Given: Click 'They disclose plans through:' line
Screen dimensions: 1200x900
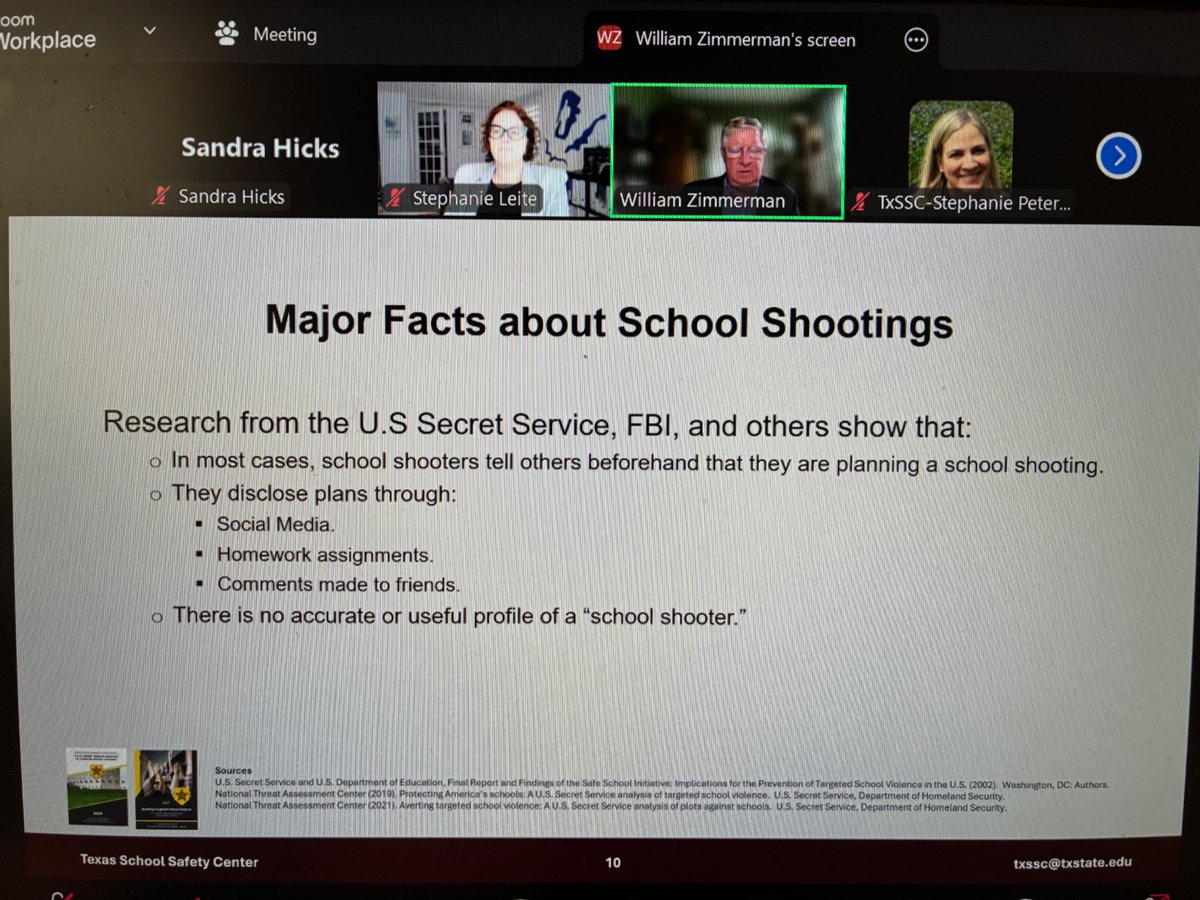Looking at the screenshot, I should click(314, 493).
